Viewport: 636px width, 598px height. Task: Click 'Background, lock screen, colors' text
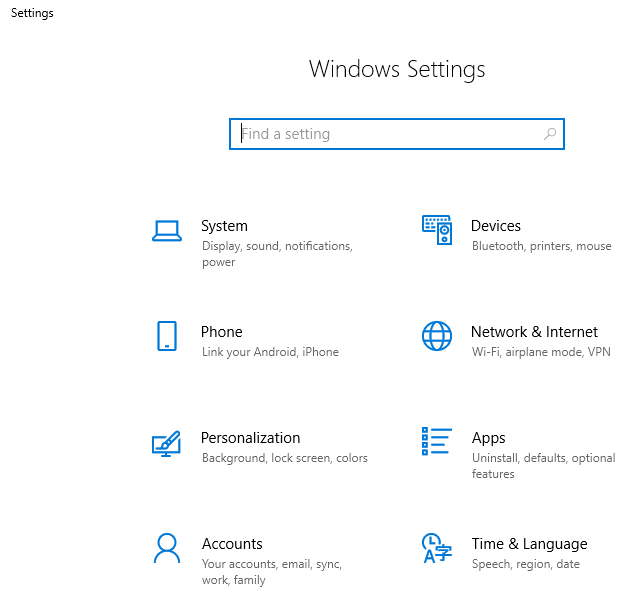pyautogui.click(x=285, y=458)
